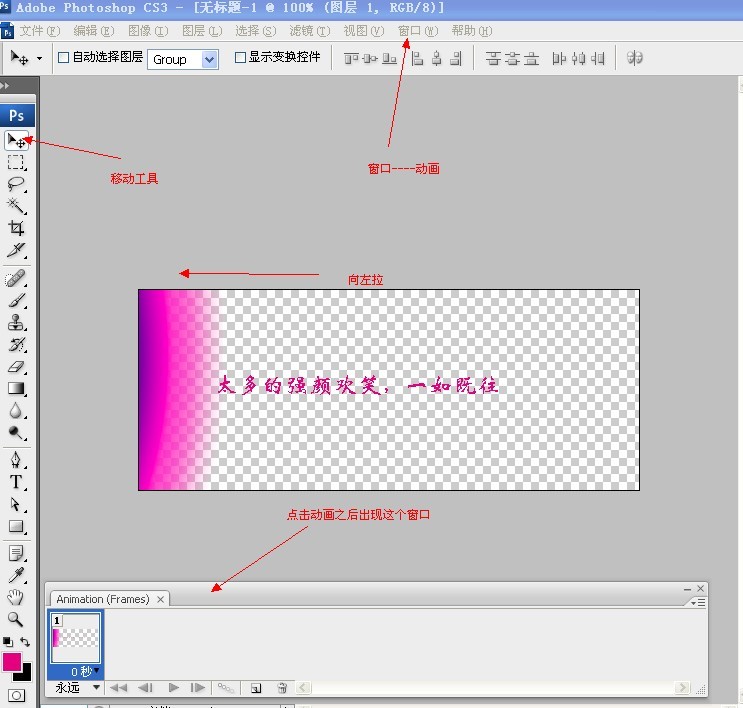This screenshot has width=743, height=708.
Task: Open the 窗口 menu
Action: pos(417,31)
